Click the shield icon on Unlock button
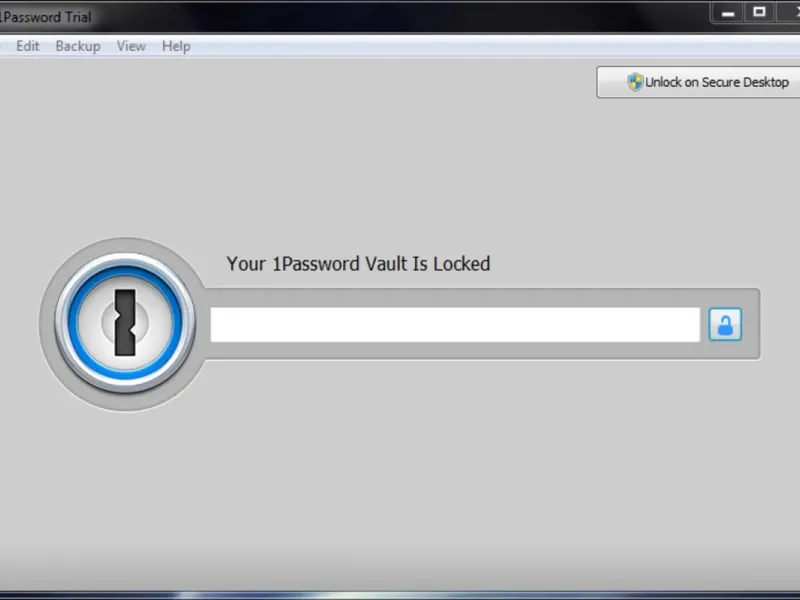 635,82
